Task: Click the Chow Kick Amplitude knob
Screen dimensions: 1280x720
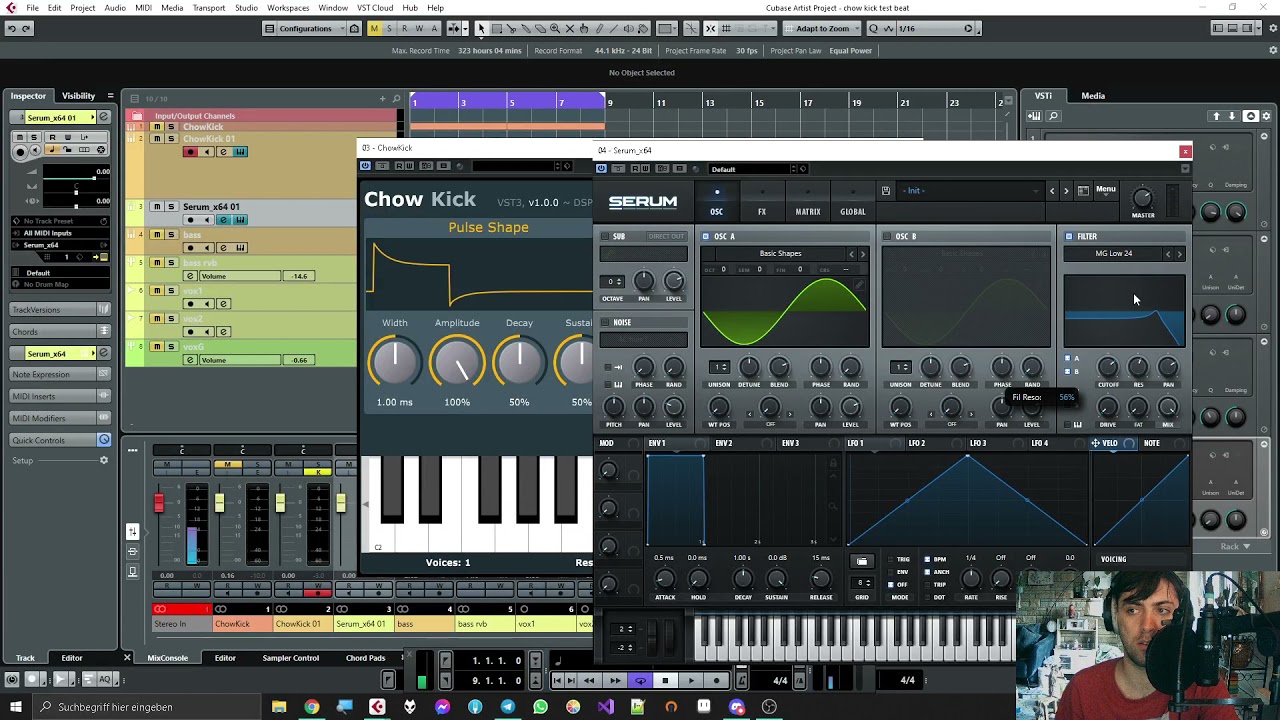Action: coord(457,363)
